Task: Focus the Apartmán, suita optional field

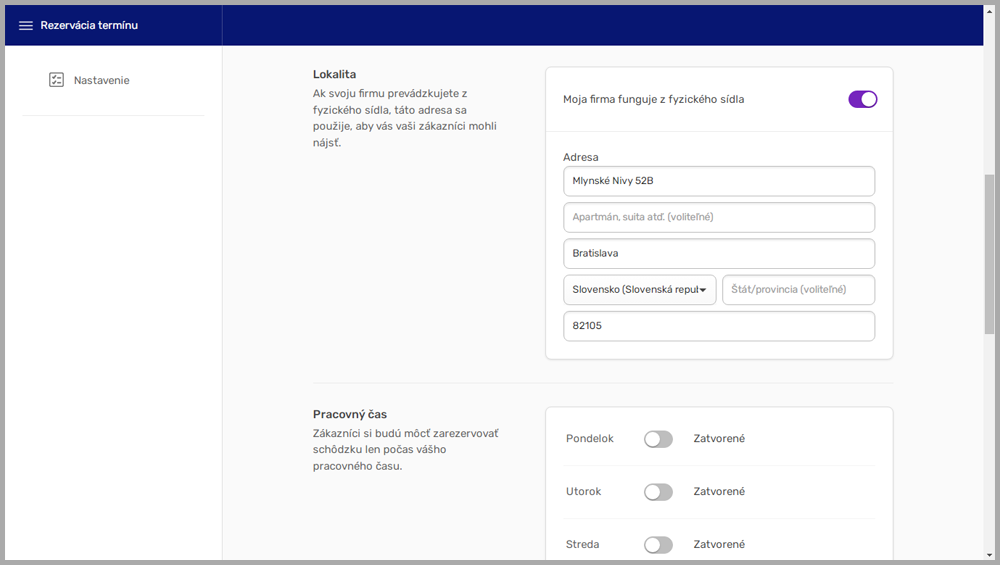Action: pos(718,217)
